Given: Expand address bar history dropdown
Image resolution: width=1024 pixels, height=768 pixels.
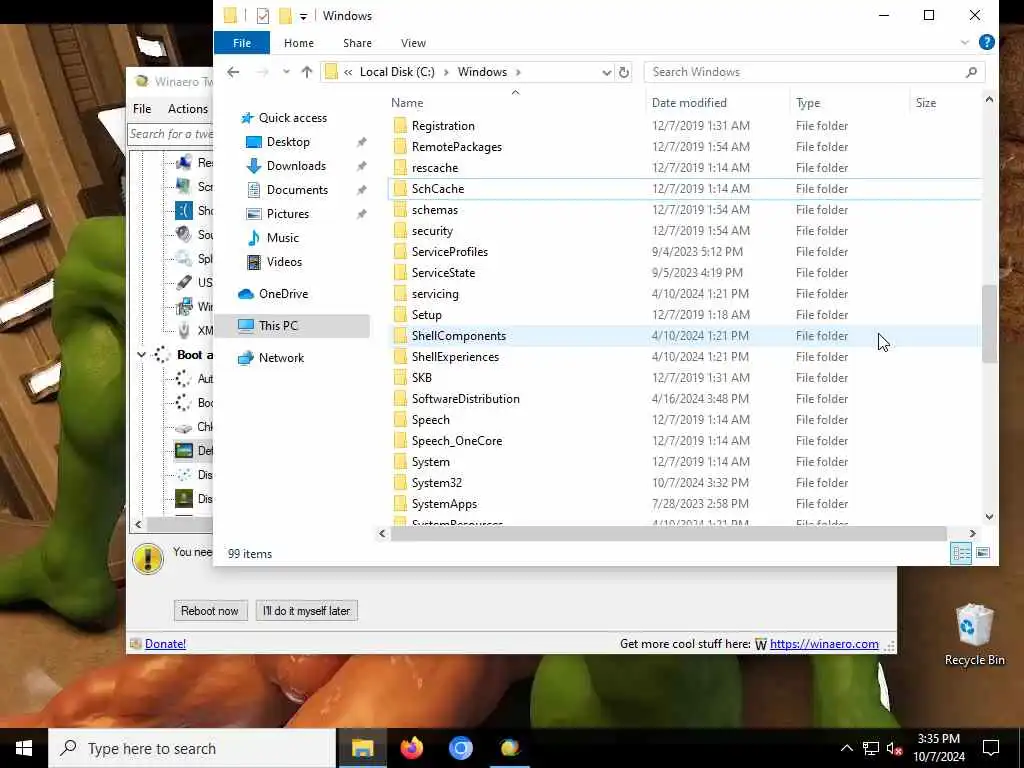Looking at the screenshot, I should click(606, 72).
